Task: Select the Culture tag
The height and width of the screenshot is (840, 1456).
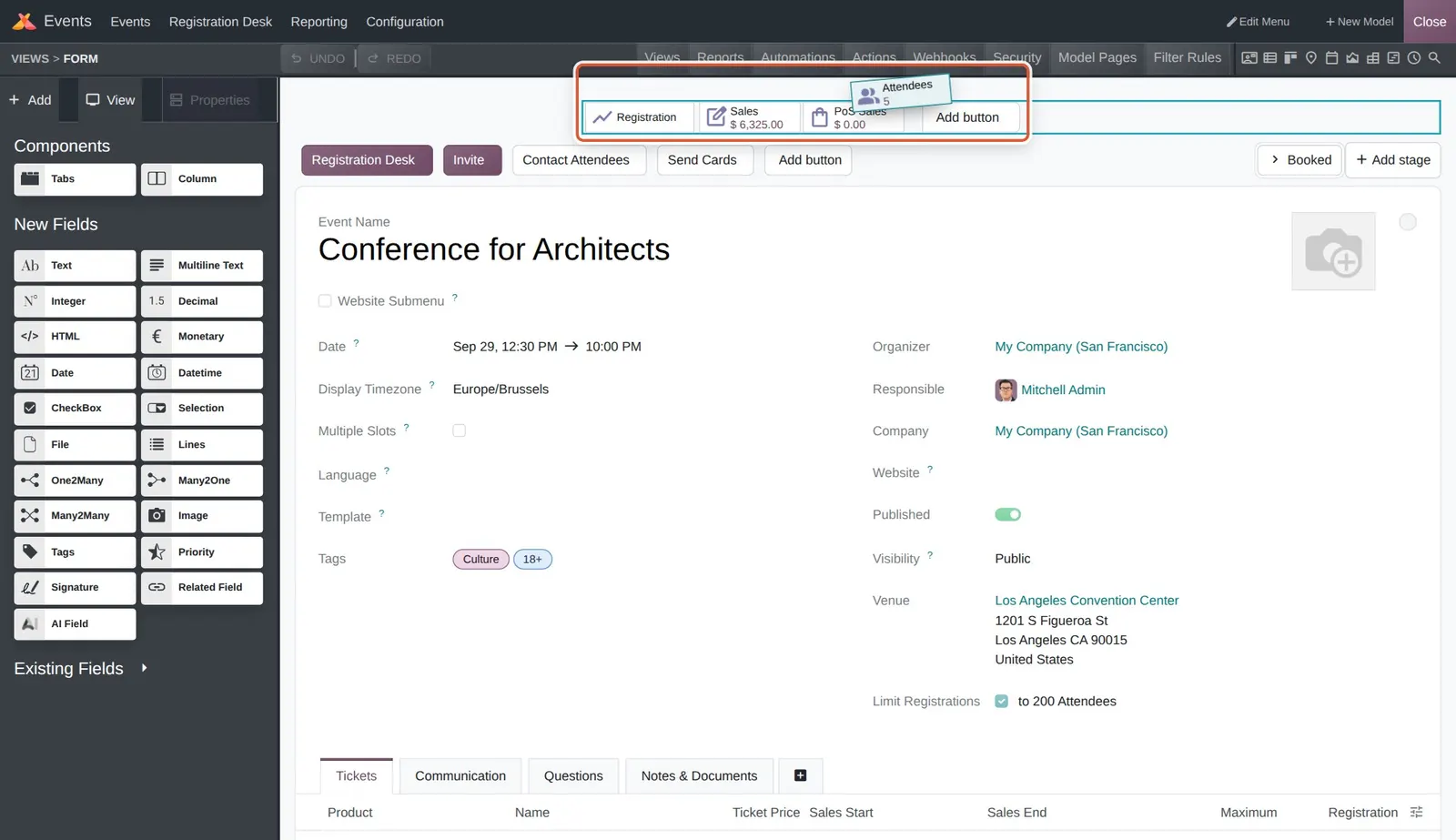Action: click(480, 560)
